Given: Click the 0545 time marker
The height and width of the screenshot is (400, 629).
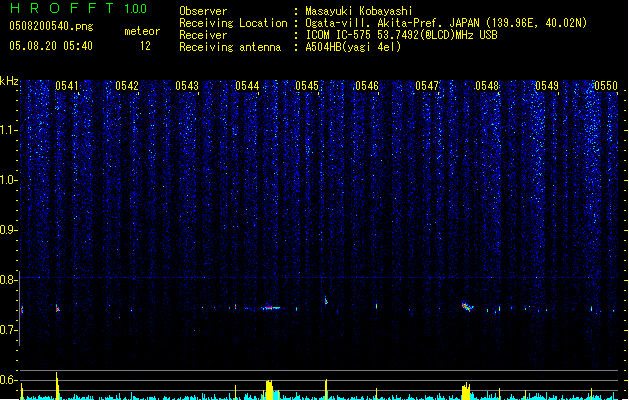Looking at the screenshot, I should 307,86.
